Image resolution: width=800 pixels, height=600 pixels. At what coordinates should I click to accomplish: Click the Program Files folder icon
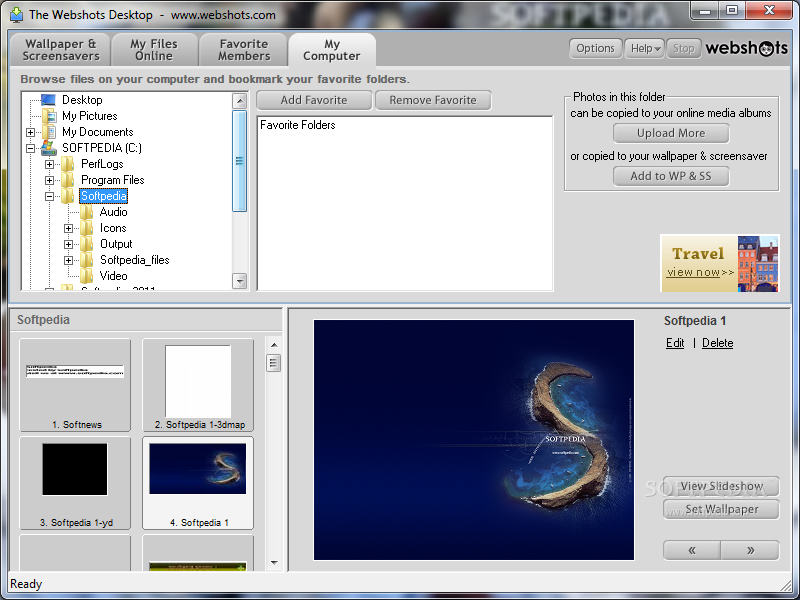pos(68,180)
